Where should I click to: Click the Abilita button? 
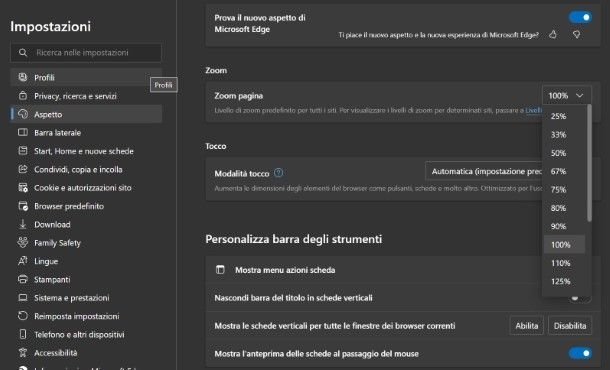526,326
